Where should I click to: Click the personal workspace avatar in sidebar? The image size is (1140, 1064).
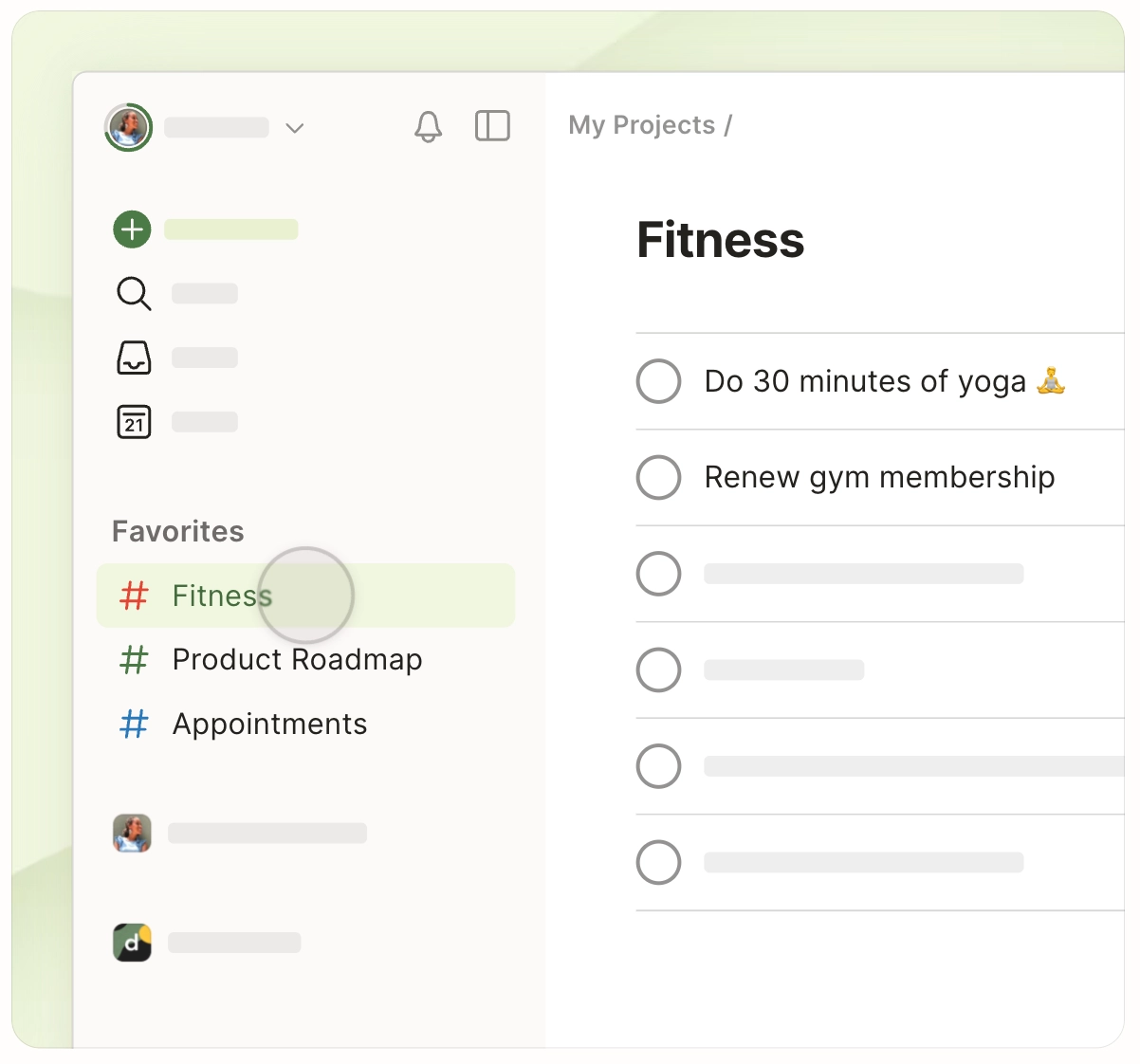click(132, 833)
